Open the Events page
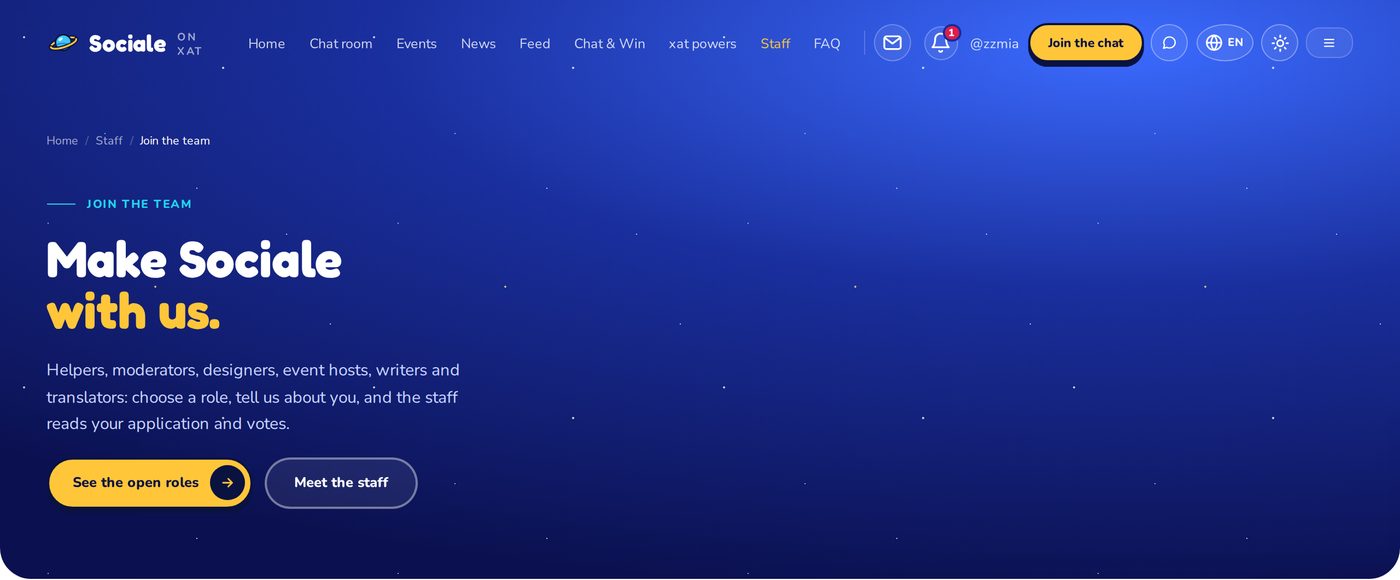The image size is (1400, 580). 416,44
